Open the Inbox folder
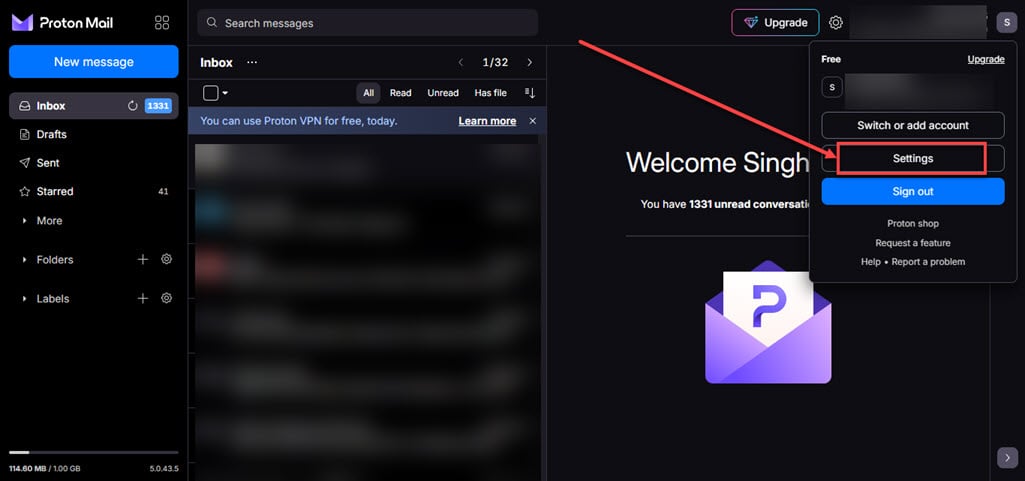This screenshot has height=481, width=1025. [93, 106]
